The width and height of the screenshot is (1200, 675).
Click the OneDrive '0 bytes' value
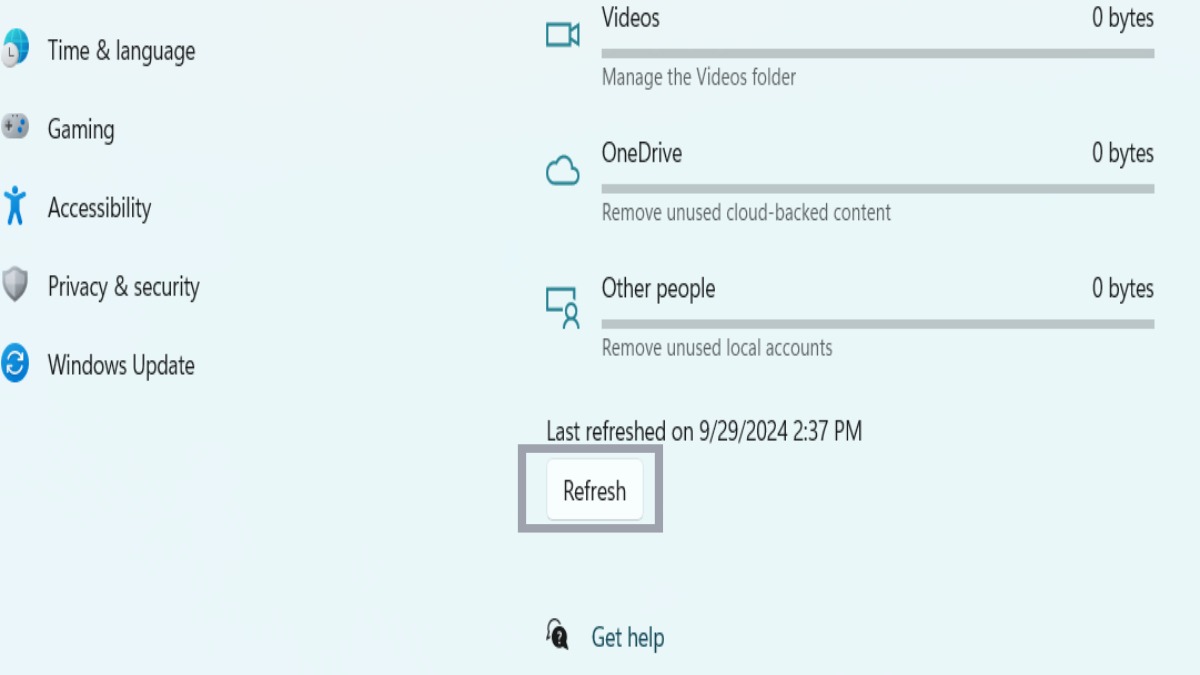(x=1123, y=153)
